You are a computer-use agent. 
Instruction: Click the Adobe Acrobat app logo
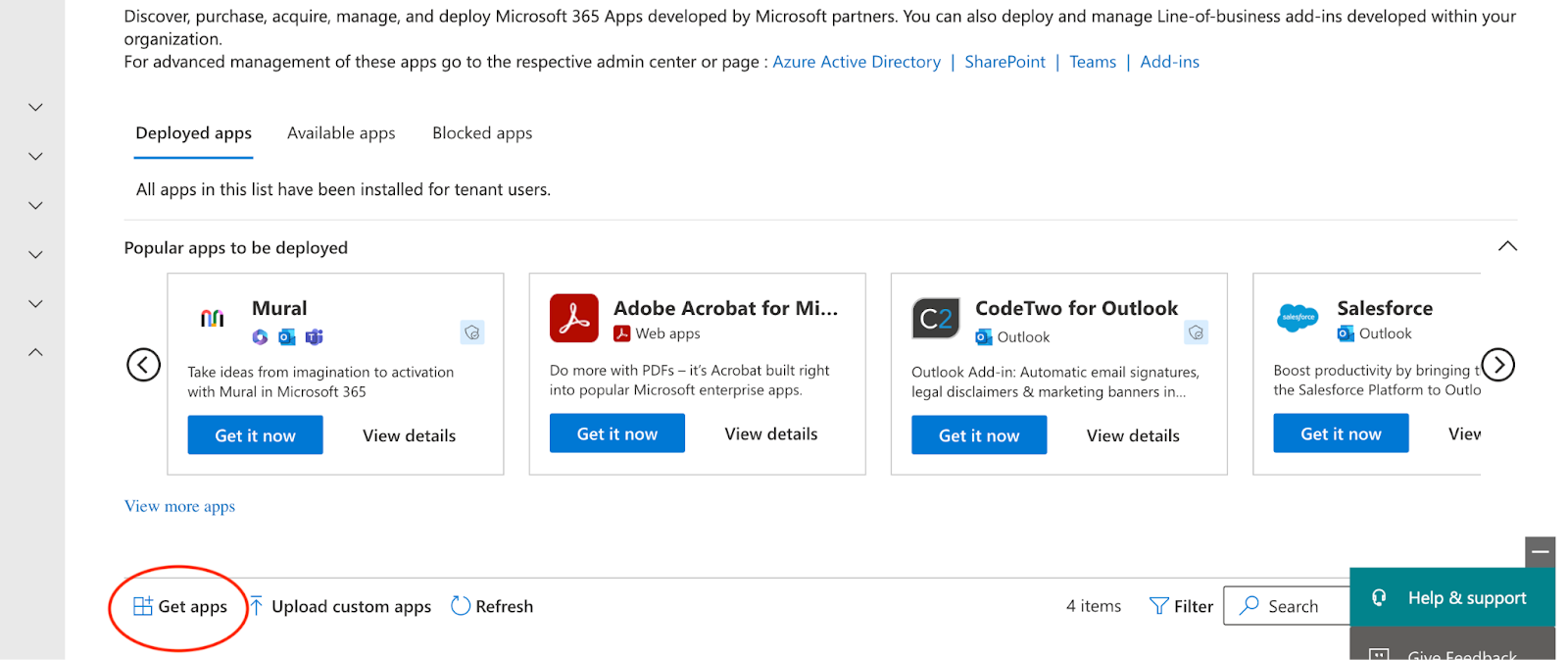coord(574,318)
